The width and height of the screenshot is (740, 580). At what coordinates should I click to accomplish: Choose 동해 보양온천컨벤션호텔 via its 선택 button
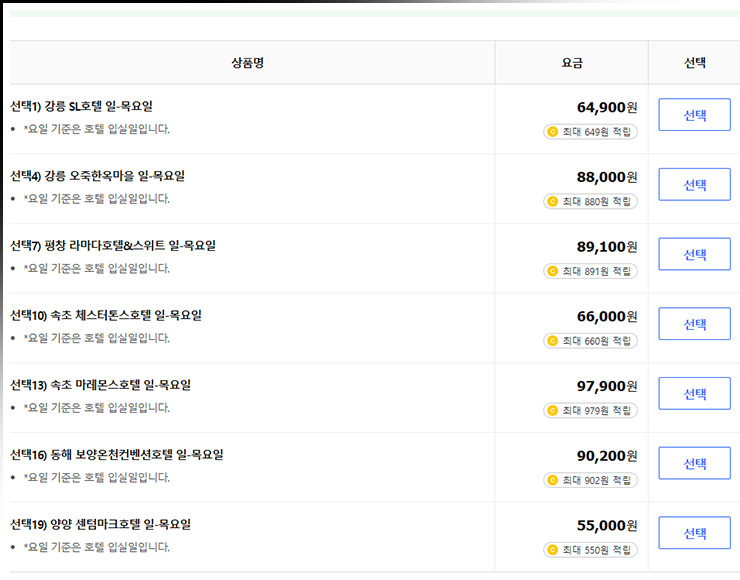(x=694, y=463)
